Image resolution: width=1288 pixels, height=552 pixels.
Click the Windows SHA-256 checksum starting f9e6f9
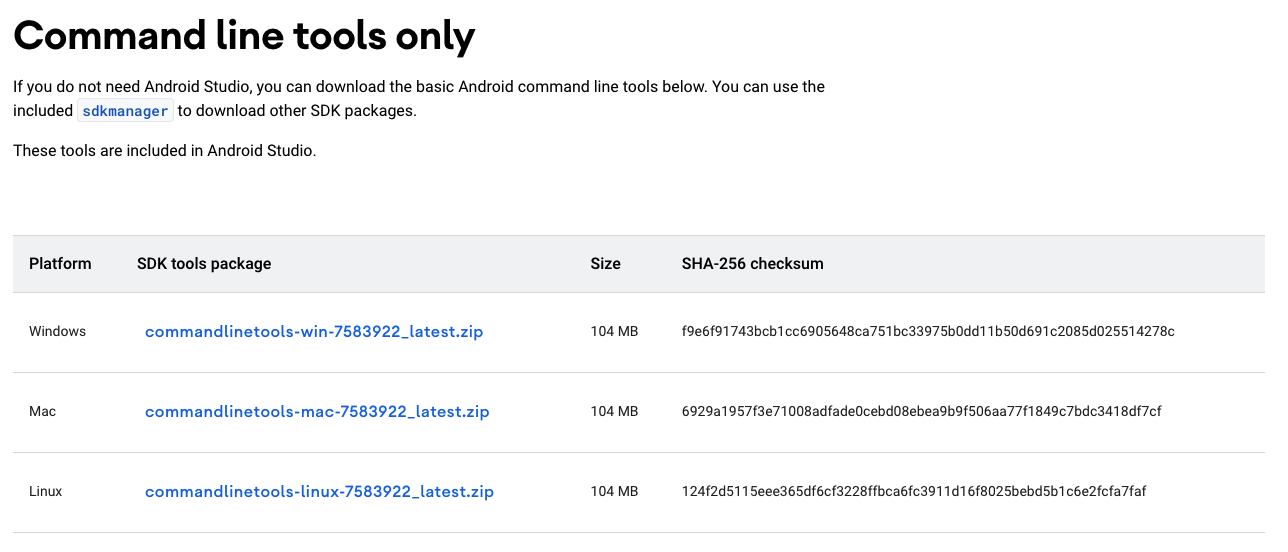click(928, 332)
